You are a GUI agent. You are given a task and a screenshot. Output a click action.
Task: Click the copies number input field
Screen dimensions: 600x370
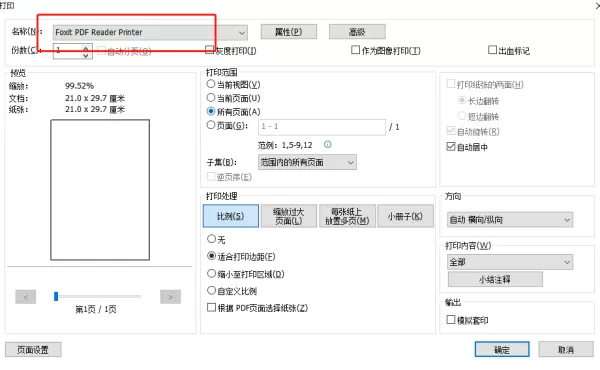pos(67,51)
